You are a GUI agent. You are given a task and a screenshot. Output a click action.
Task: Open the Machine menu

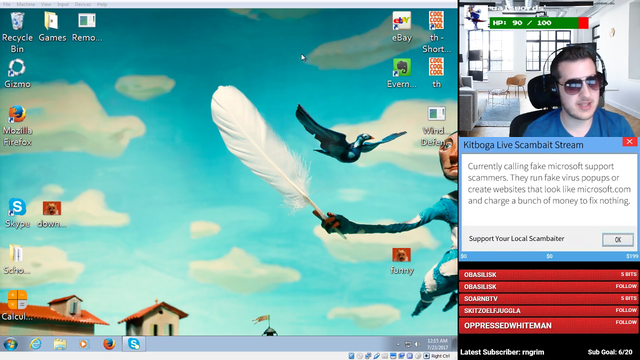coord(26,4)
